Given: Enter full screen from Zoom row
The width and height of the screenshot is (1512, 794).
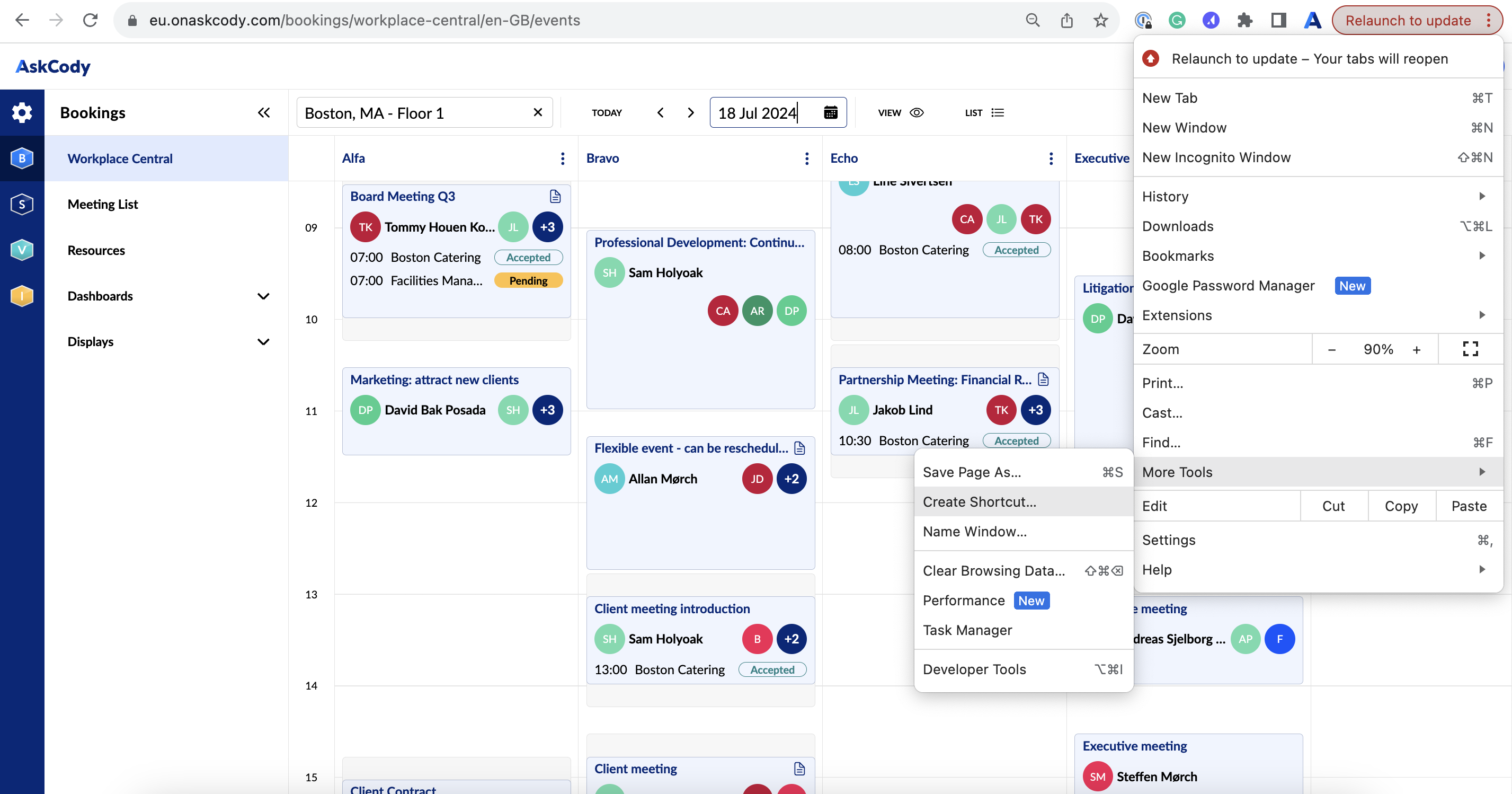Looking at the screenshot, I should click(x=1470, y=349).
